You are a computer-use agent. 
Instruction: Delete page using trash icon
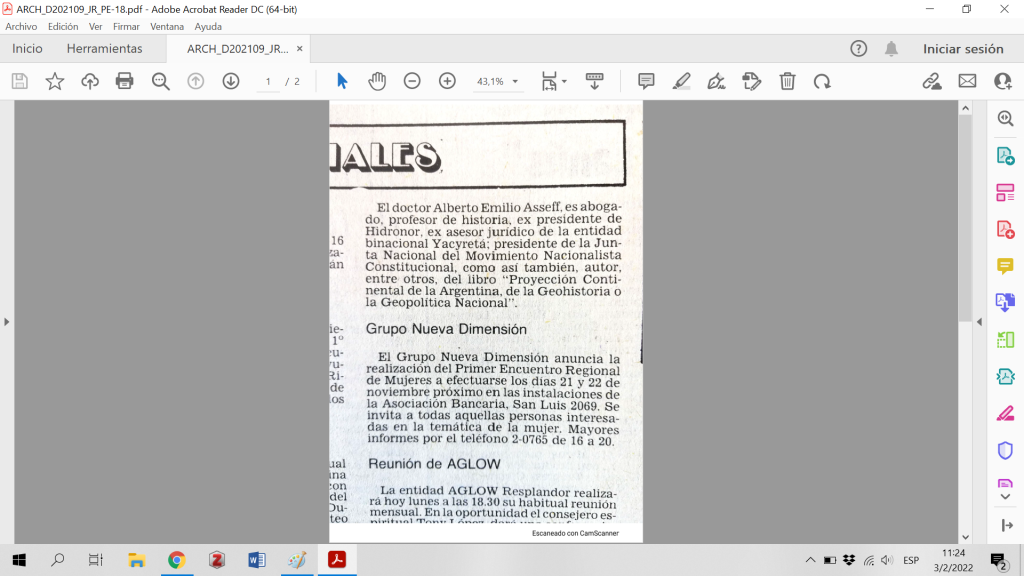click(x=788, y=81)
